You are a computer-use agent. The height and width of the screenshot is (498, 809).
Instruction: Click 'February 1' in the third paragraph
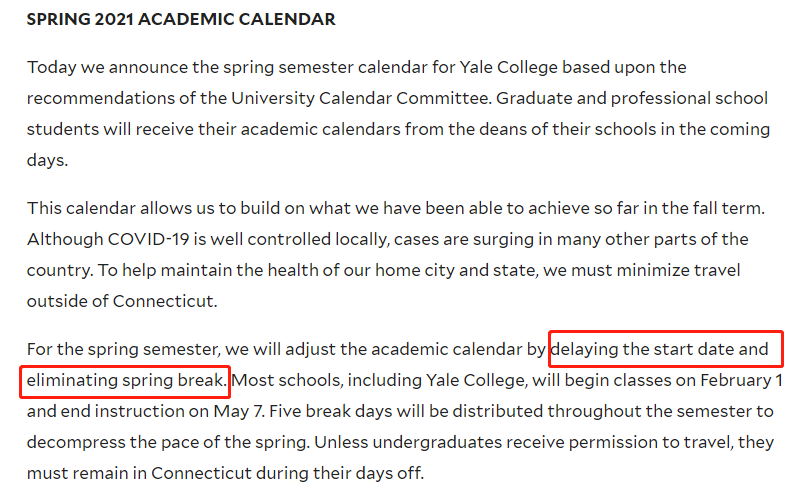point(741,380)
